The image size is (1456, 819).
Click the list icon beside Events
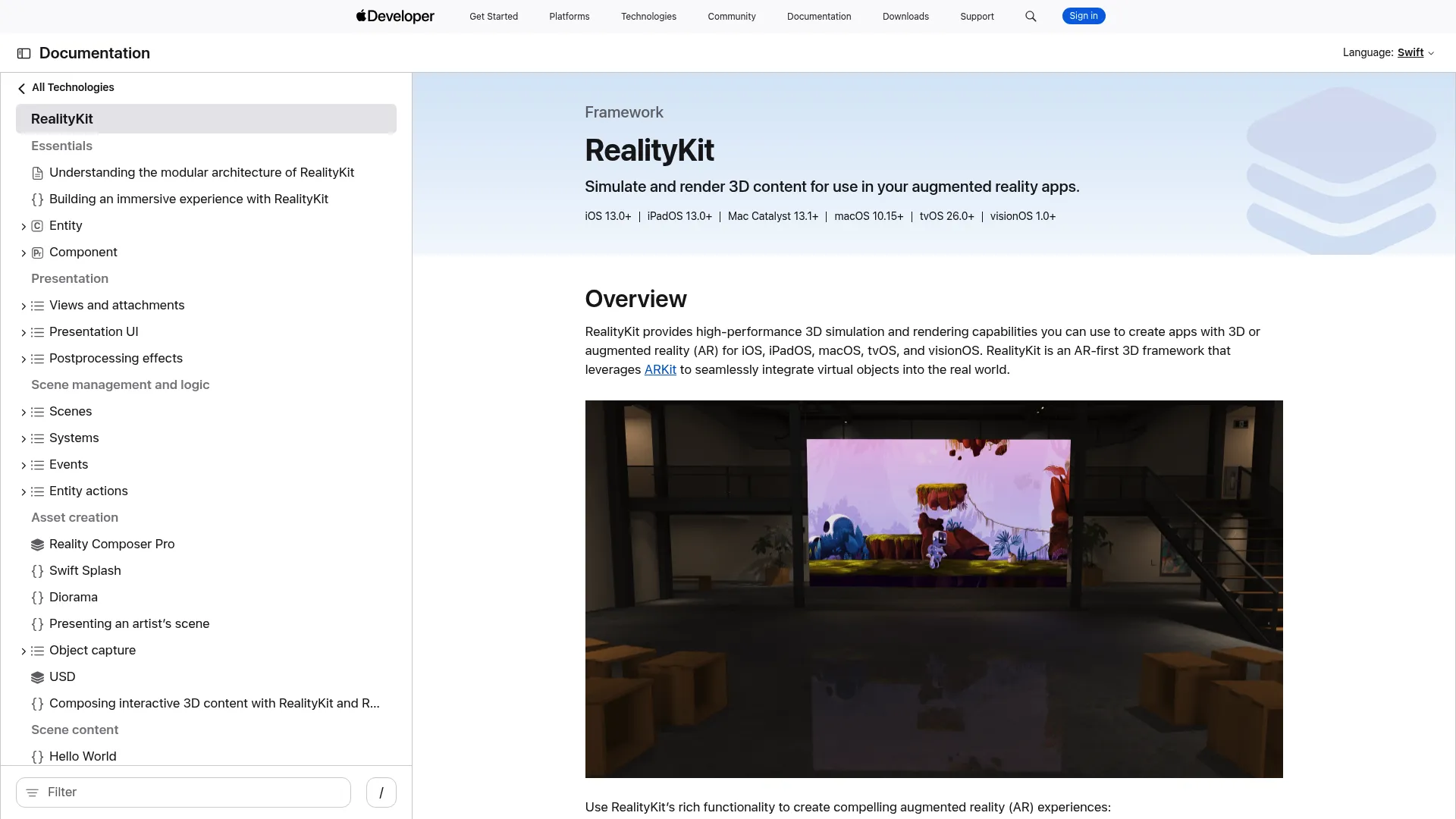pyautogui.click(x=37, y=465)
